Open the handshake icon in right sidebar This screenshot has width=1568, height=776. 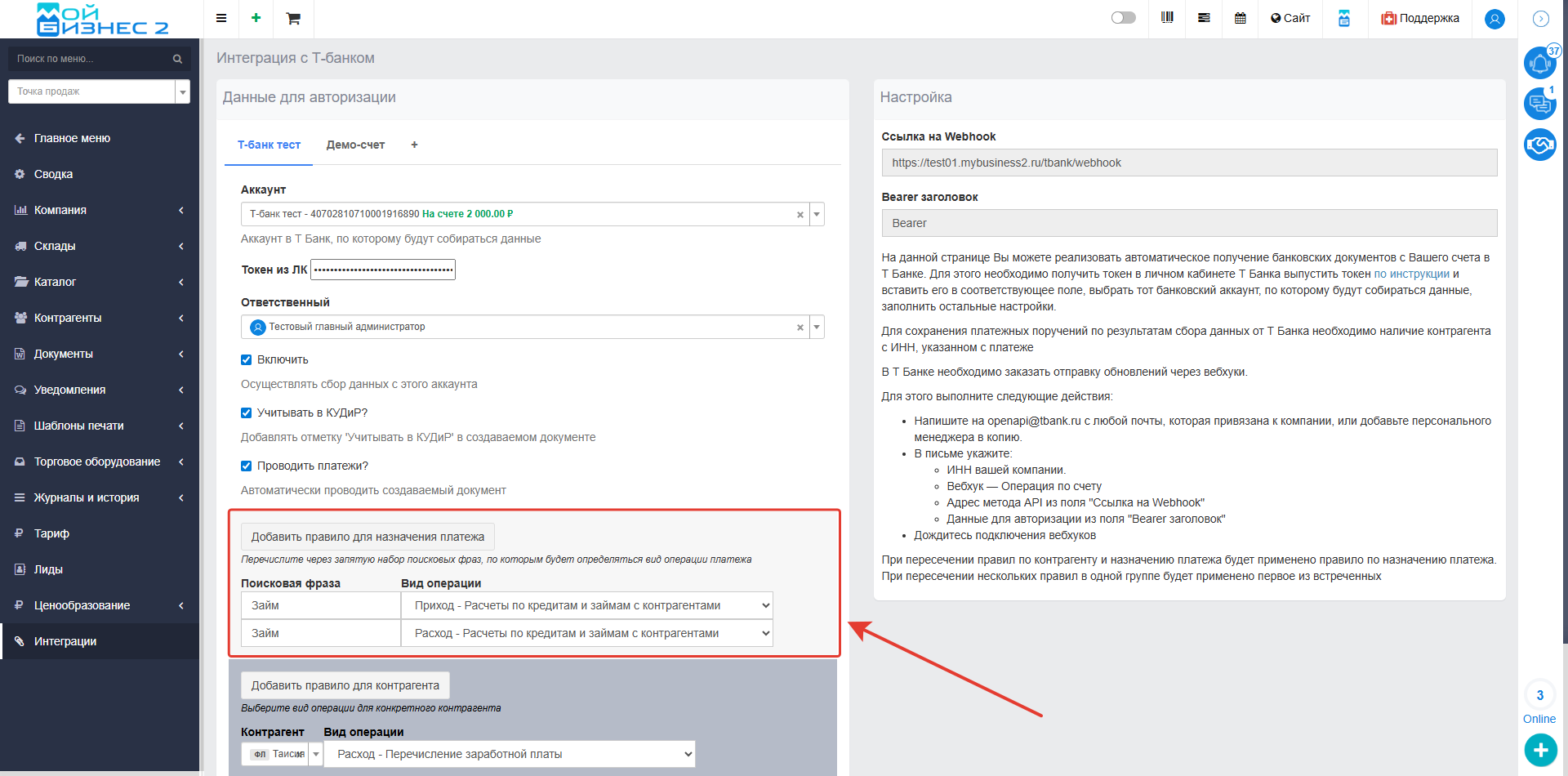click(x=1539, y=145)
